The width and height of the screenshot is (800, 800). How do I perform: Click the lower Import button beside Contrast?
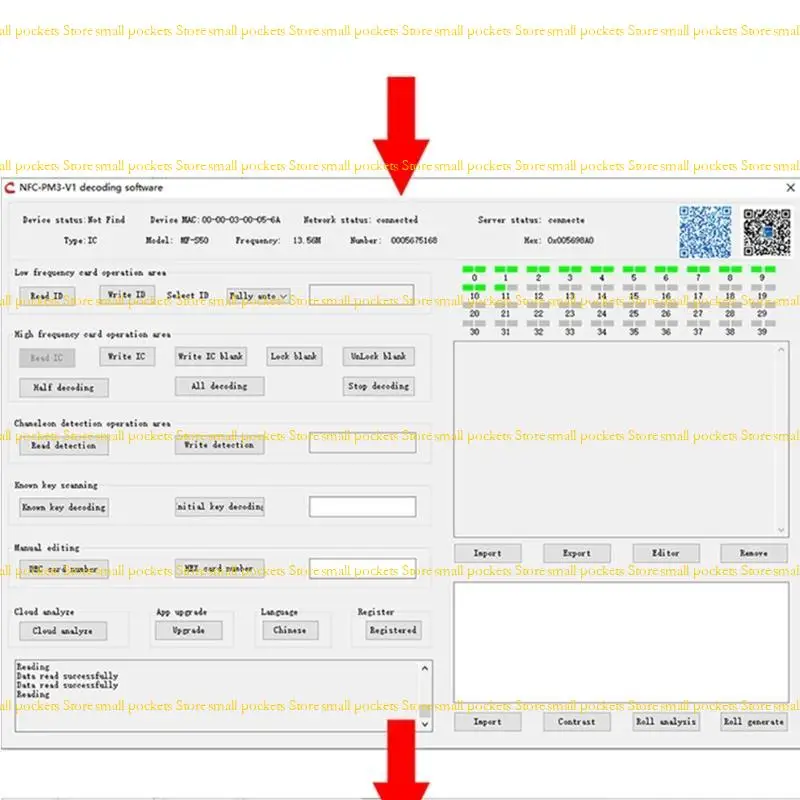point(488,721)
